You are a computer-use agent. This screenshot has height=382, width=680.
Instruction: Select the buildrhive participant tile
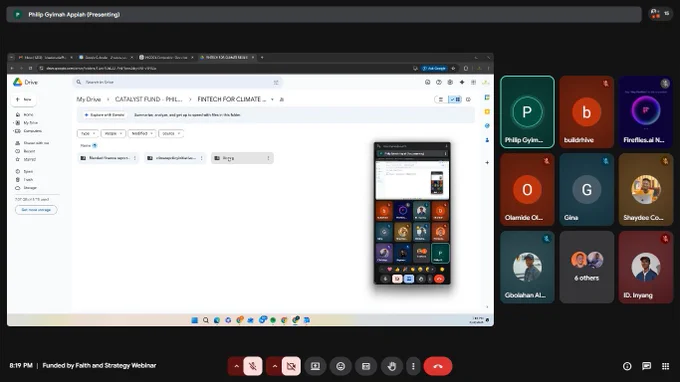click(x=586, y=112)
